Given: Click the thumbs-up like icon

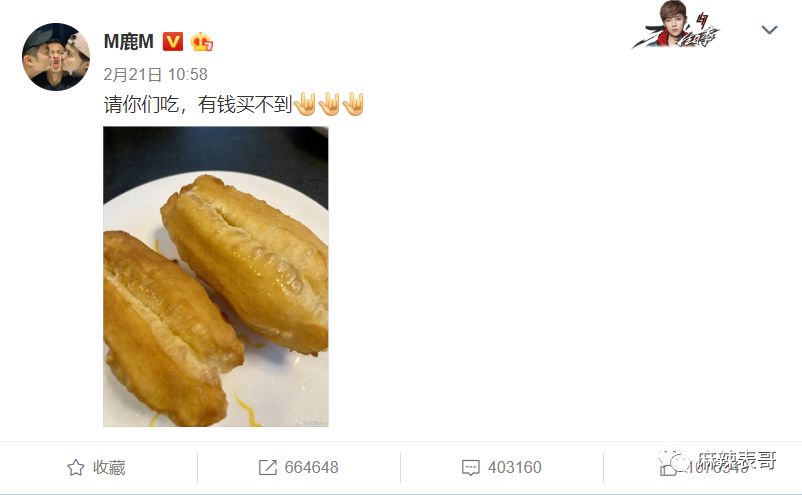Looking at the screenshot, I should coord(668,467).
